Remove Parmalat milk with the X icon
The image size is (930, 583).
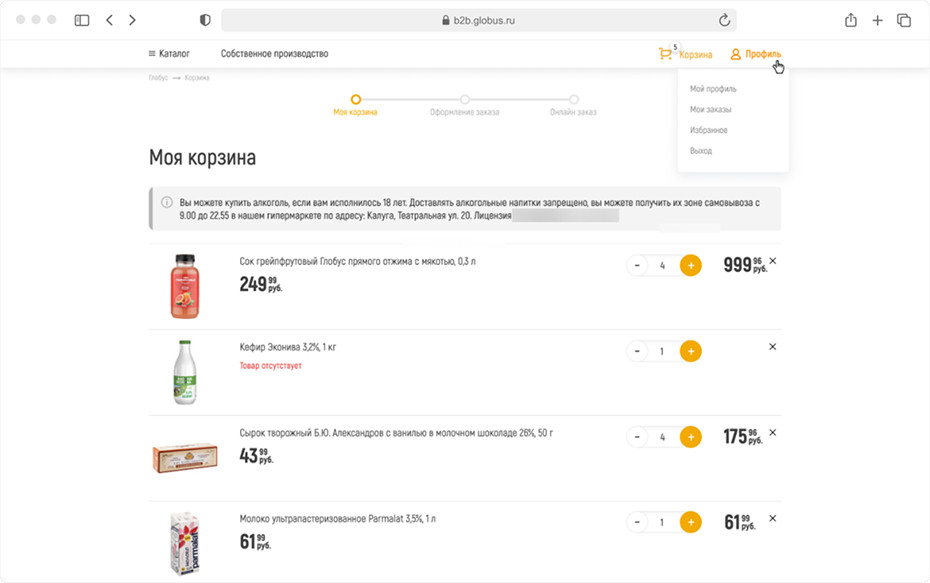click(x=772, y=519)
